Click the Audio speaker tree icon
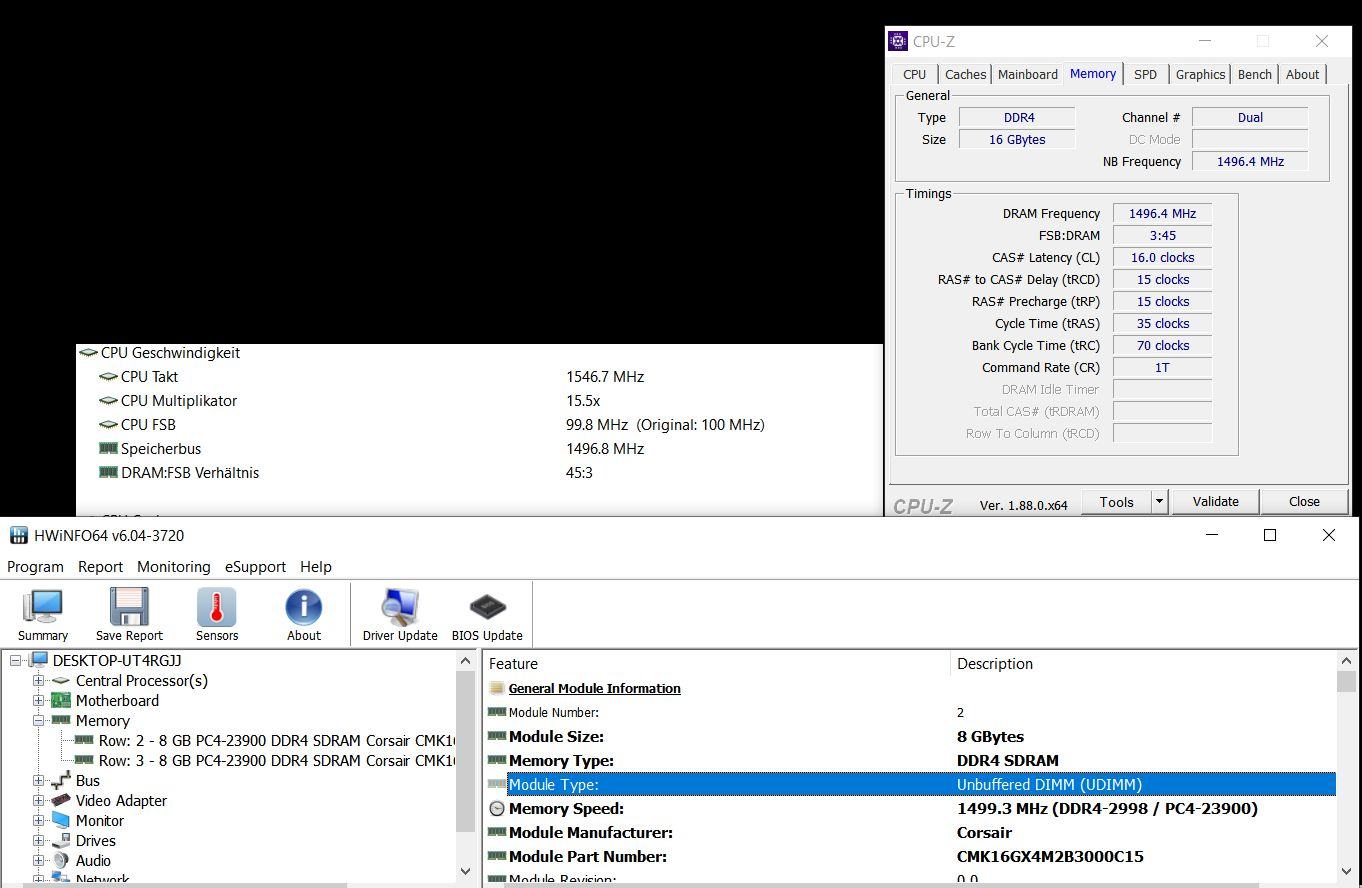This screenshot has width=1362, height=888. tap(61, 860)
